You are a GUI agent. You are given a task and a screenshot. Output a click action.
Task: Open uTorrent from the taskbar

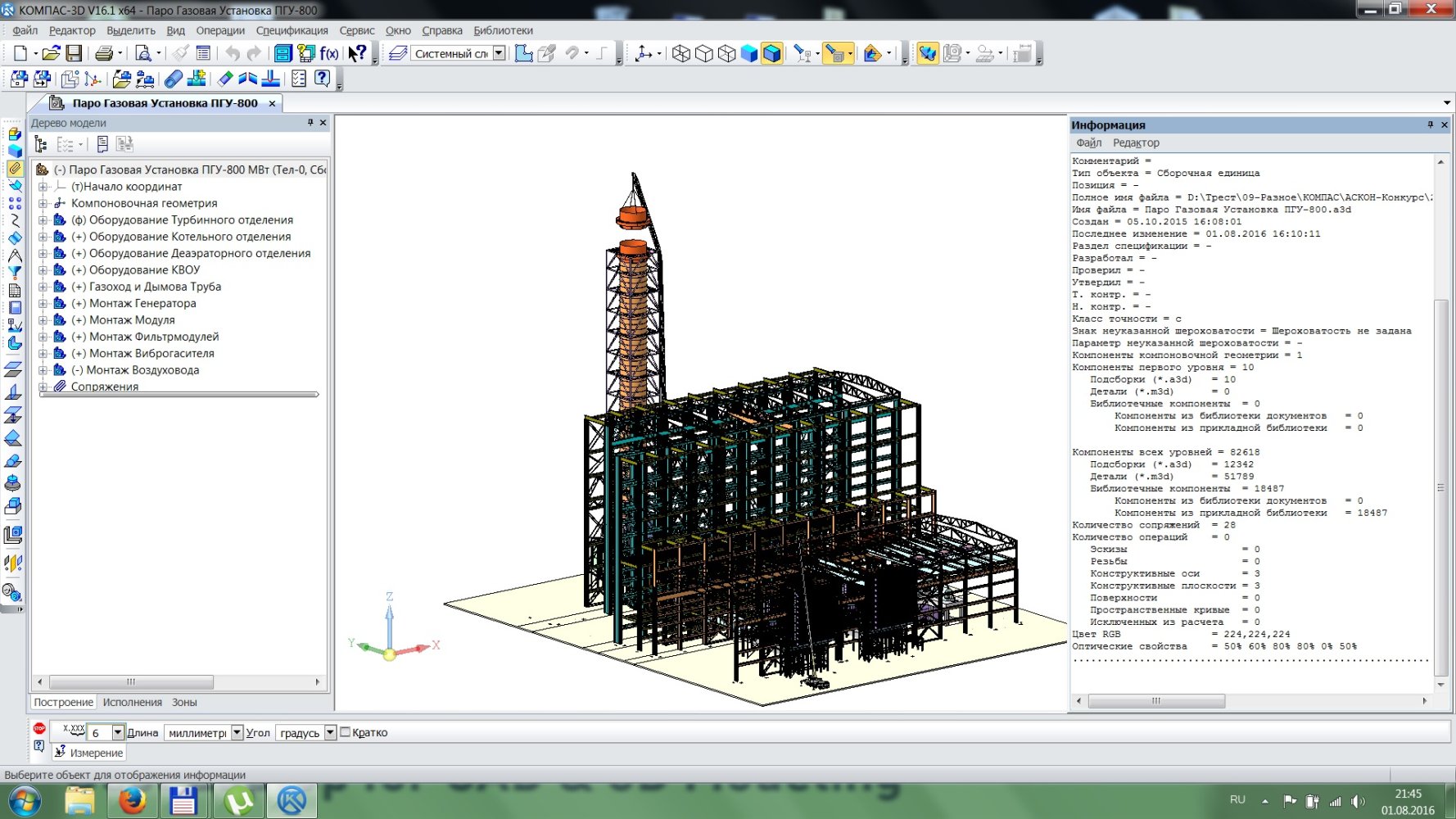[x=238, y=801]
